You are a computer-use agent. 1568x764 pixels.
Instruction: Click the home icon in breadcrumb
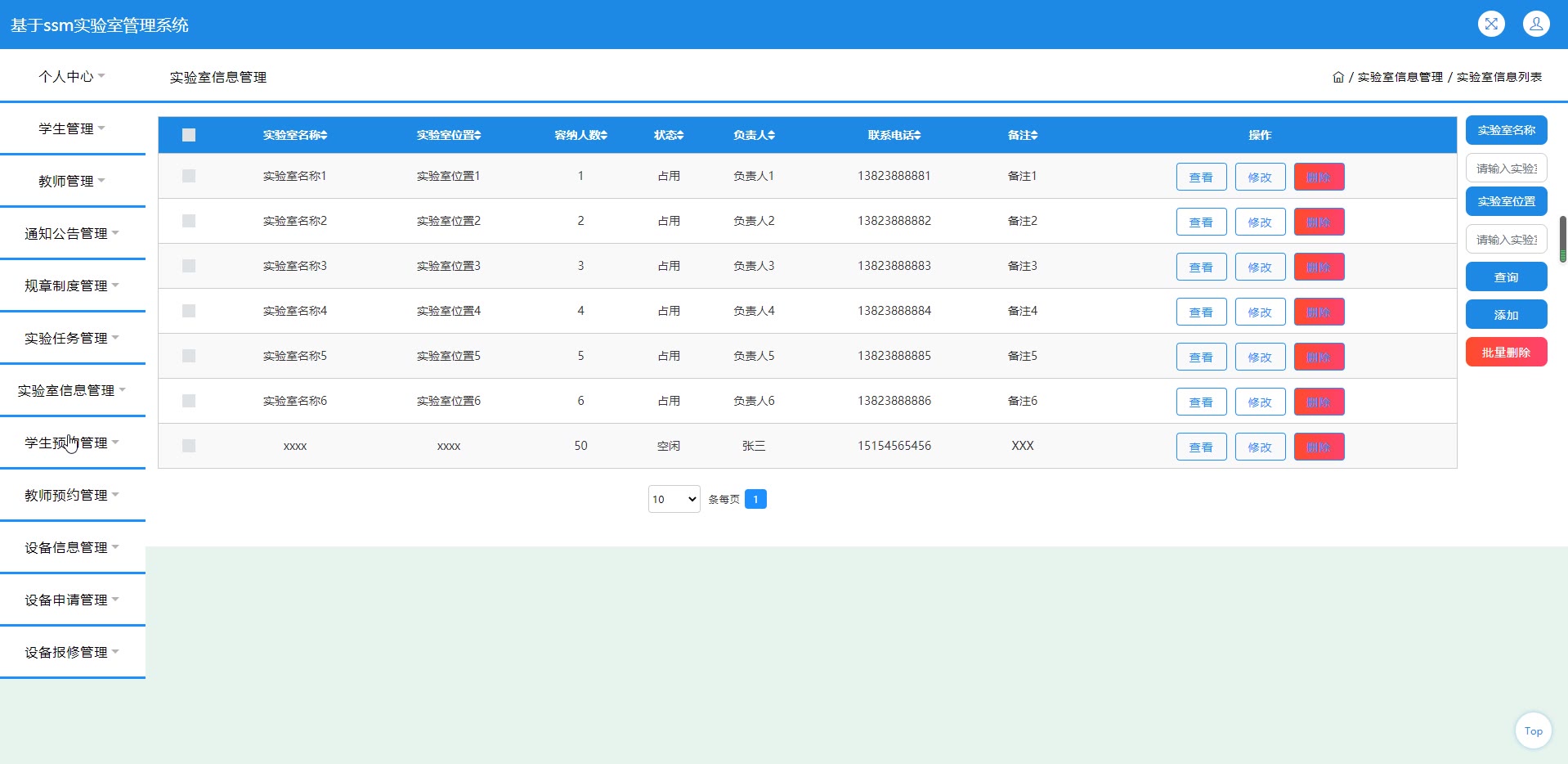(1338, 77)
